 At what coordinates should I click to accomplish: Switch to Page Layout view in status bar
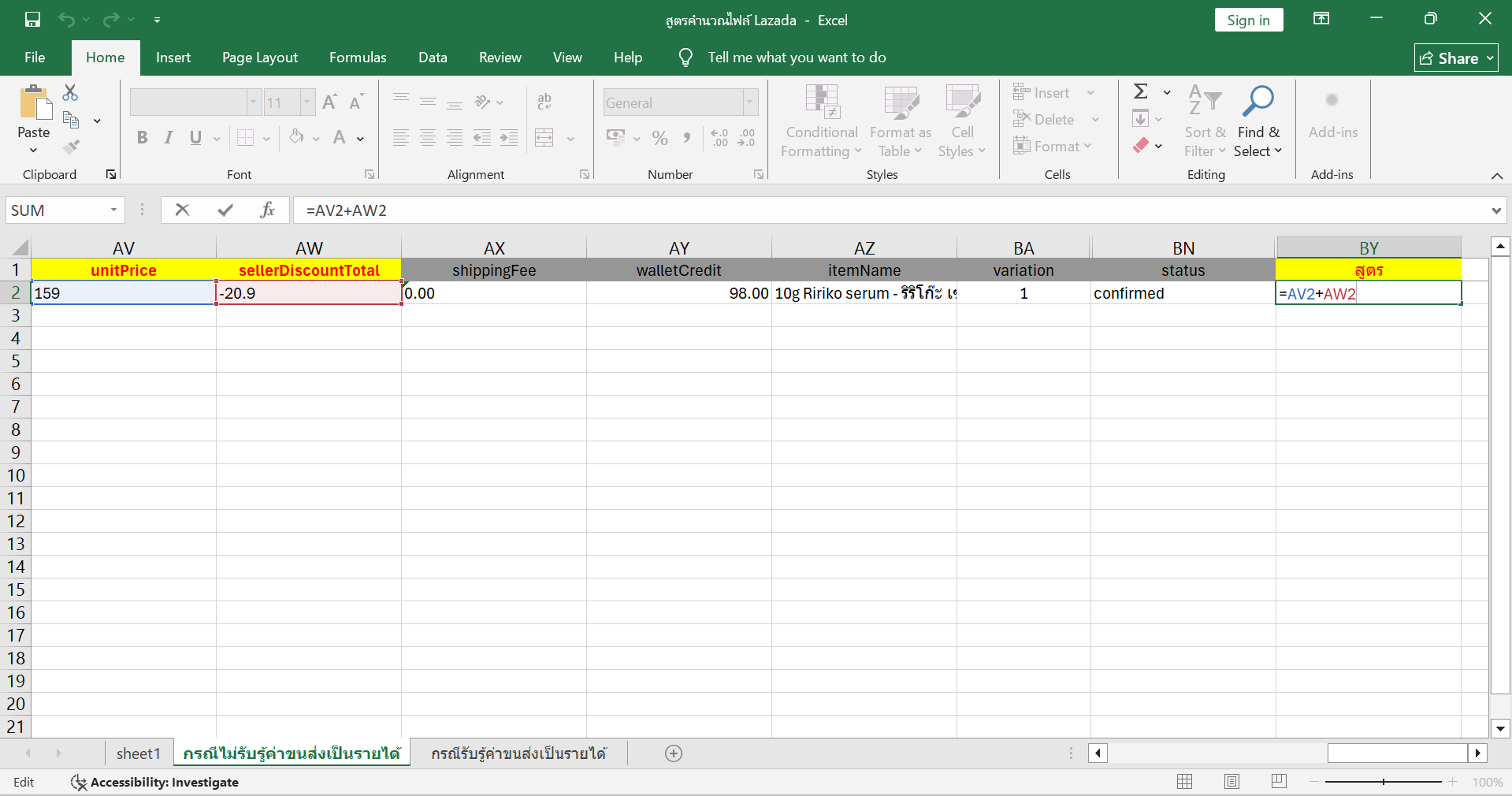1232,782
